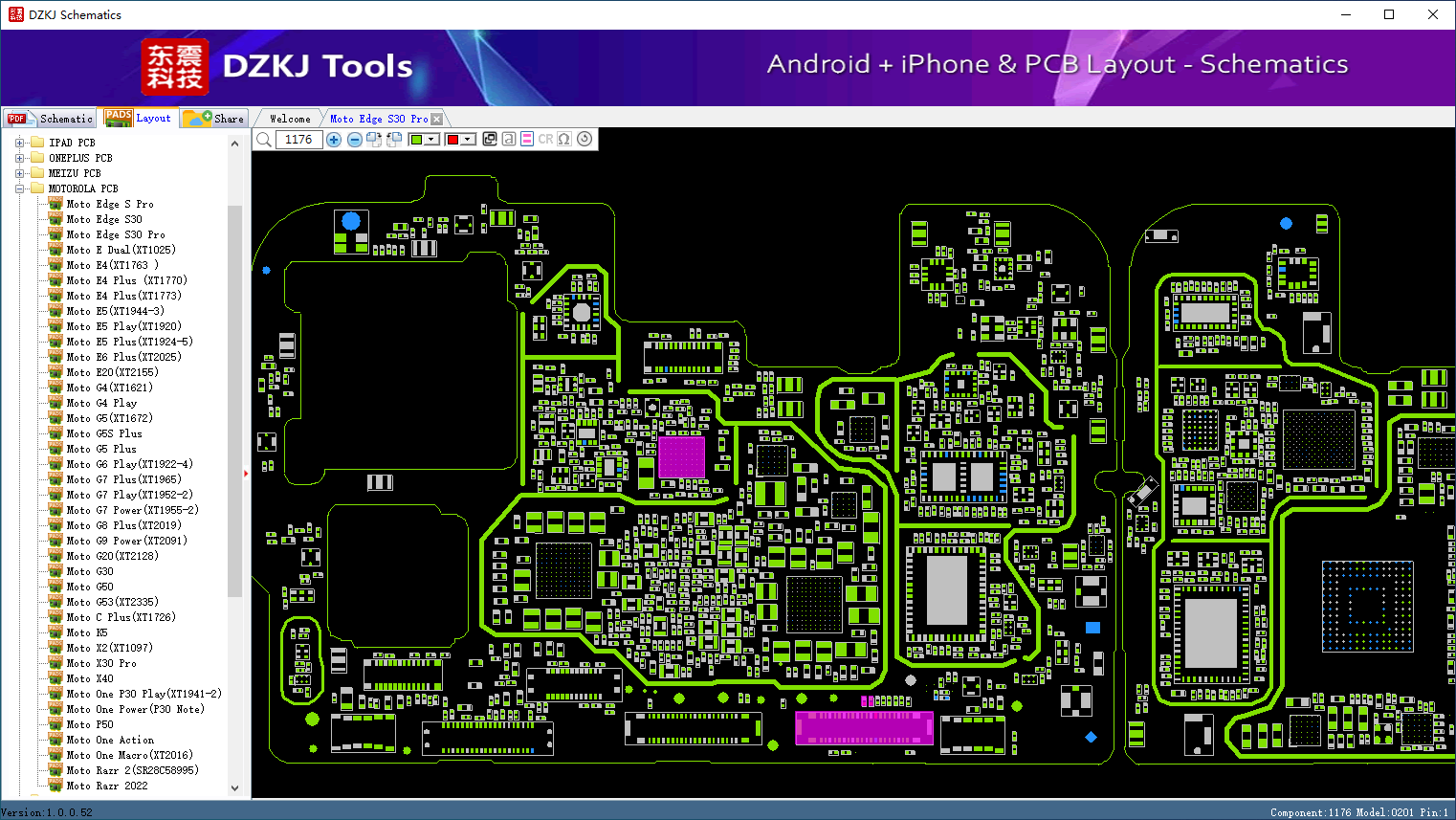Open Moto G4 Play layout

tap(101, 403)
